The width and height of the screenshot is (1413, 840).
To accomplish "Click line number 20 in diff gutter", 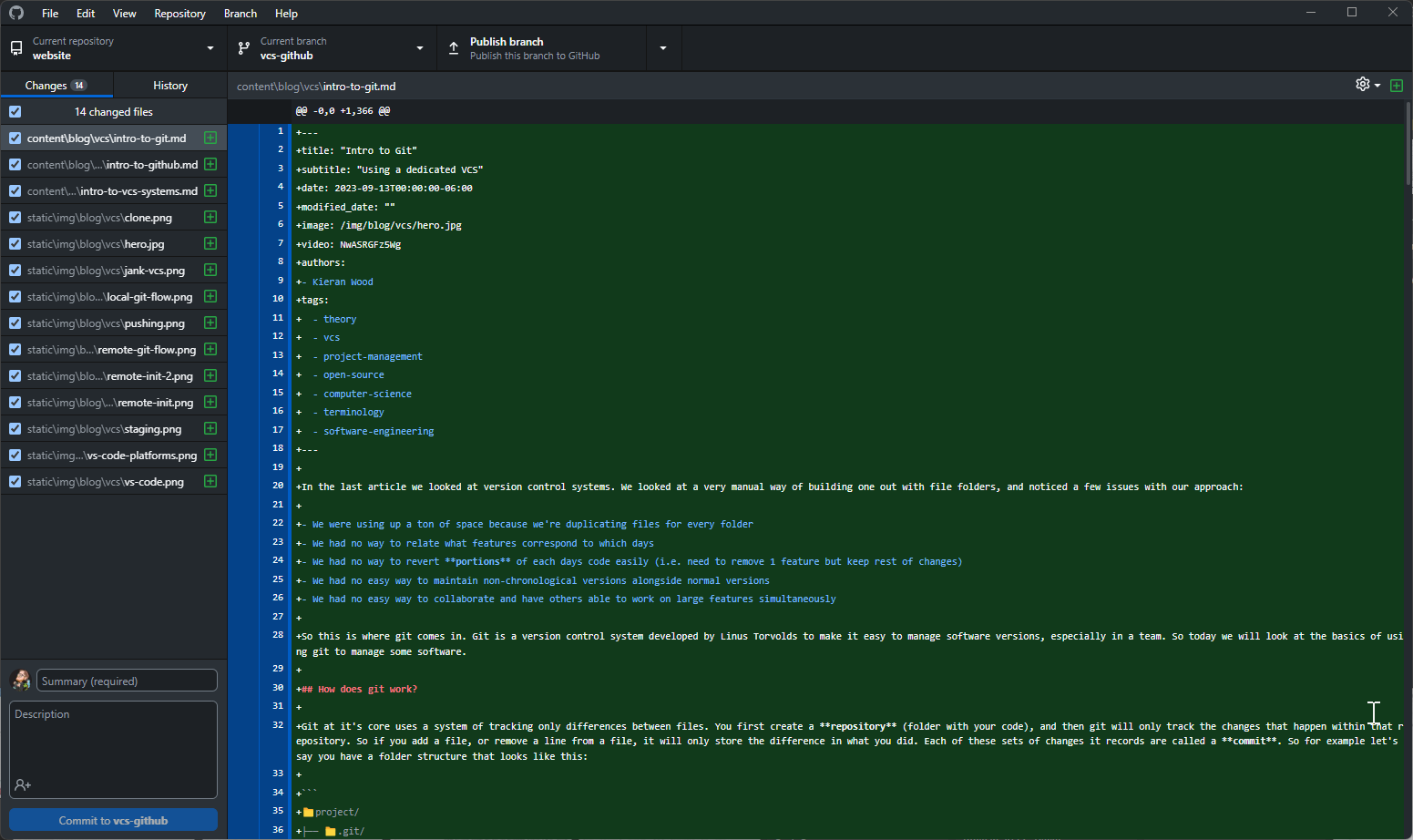I will click(x=278, y=486).
